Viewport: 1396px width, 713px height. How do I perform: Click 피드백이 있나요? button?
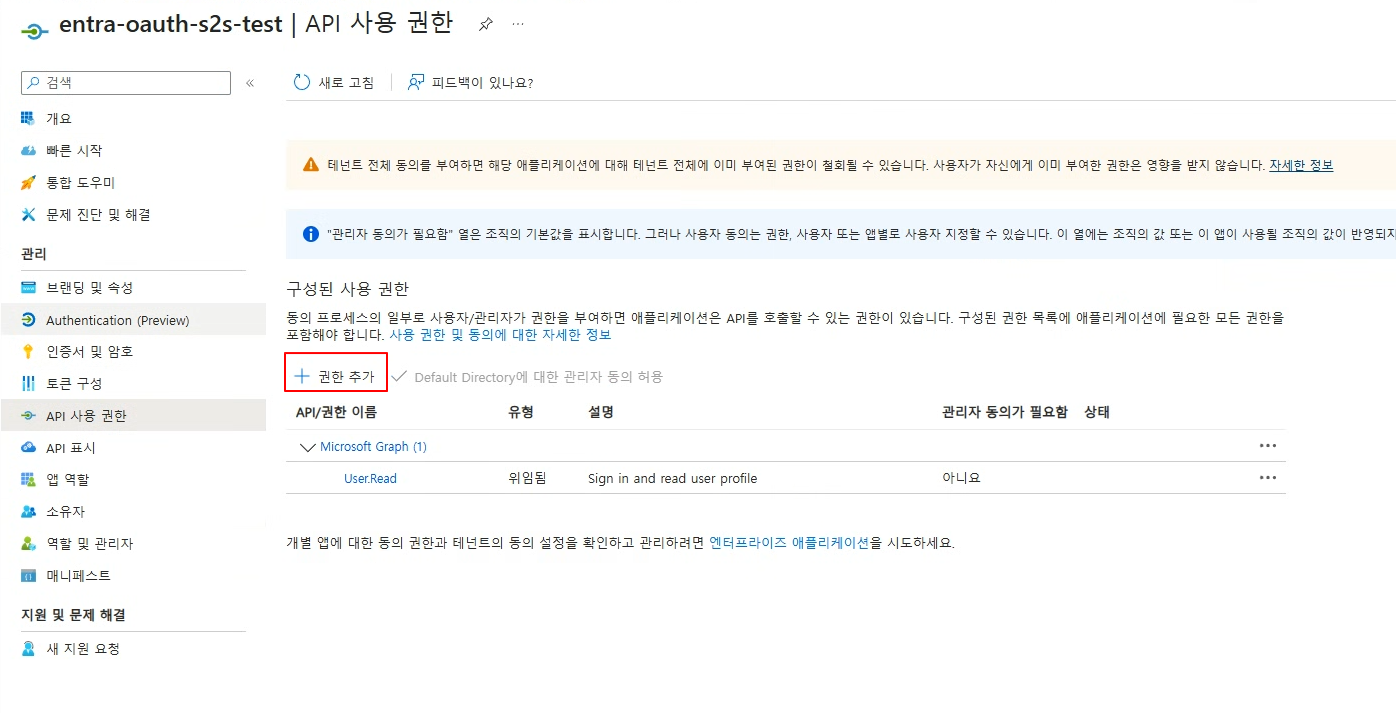[470, 82]
